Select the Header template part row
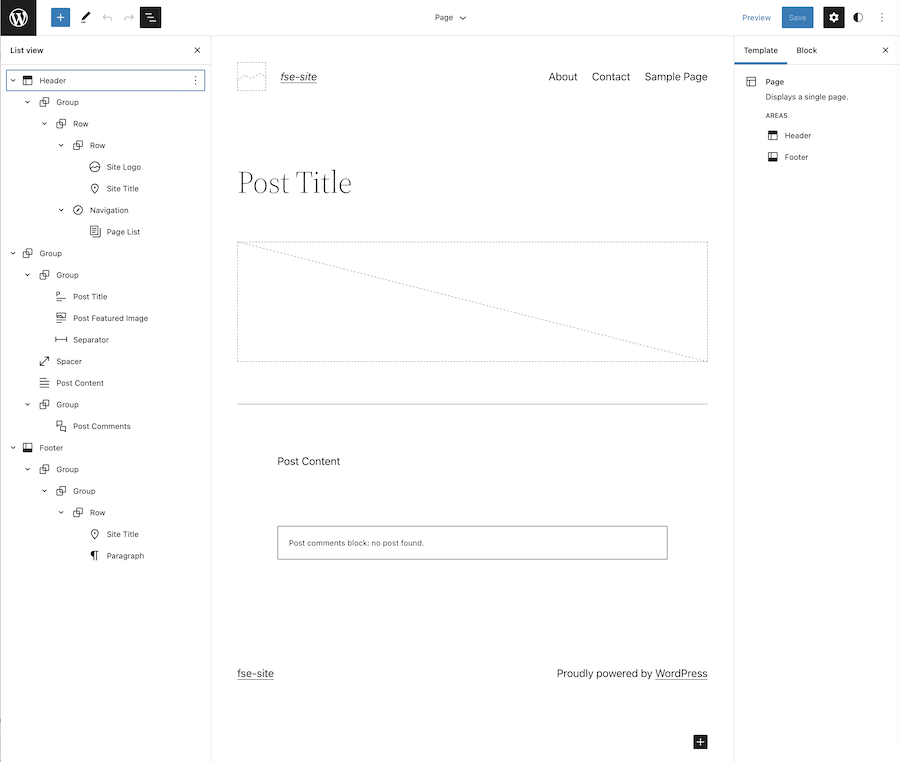The width and height of the screenshot is (900, 762). coord(105,80)
